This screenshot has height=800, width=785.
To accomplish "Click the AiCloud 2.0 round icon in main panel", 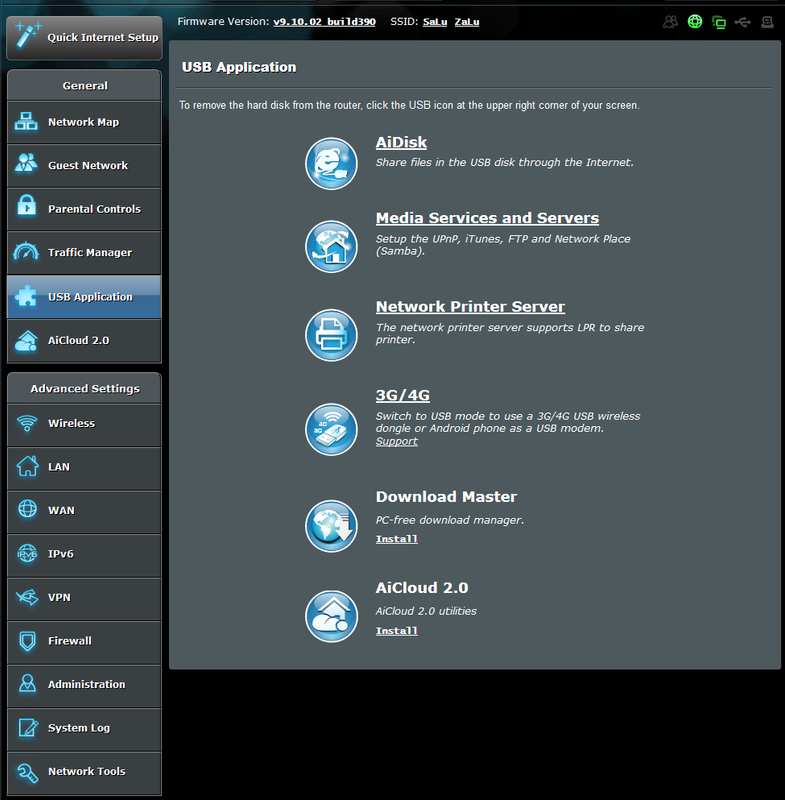I will (x=332, y=616).
